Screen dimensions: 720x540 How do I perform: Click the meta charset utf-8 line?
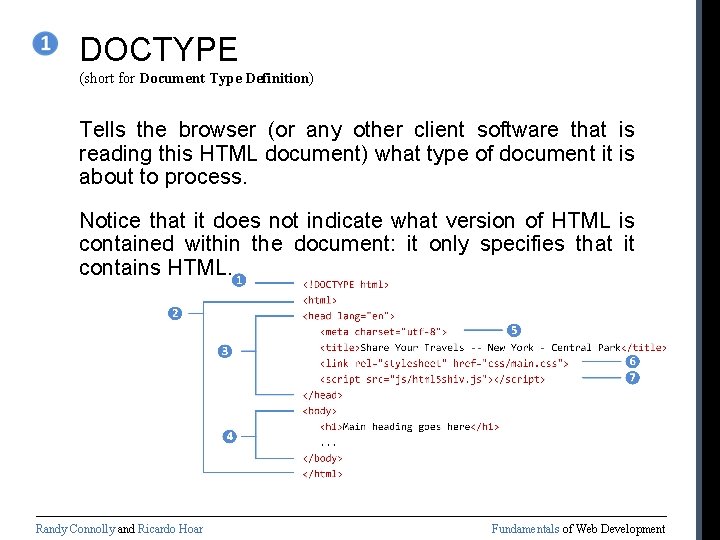383,332
